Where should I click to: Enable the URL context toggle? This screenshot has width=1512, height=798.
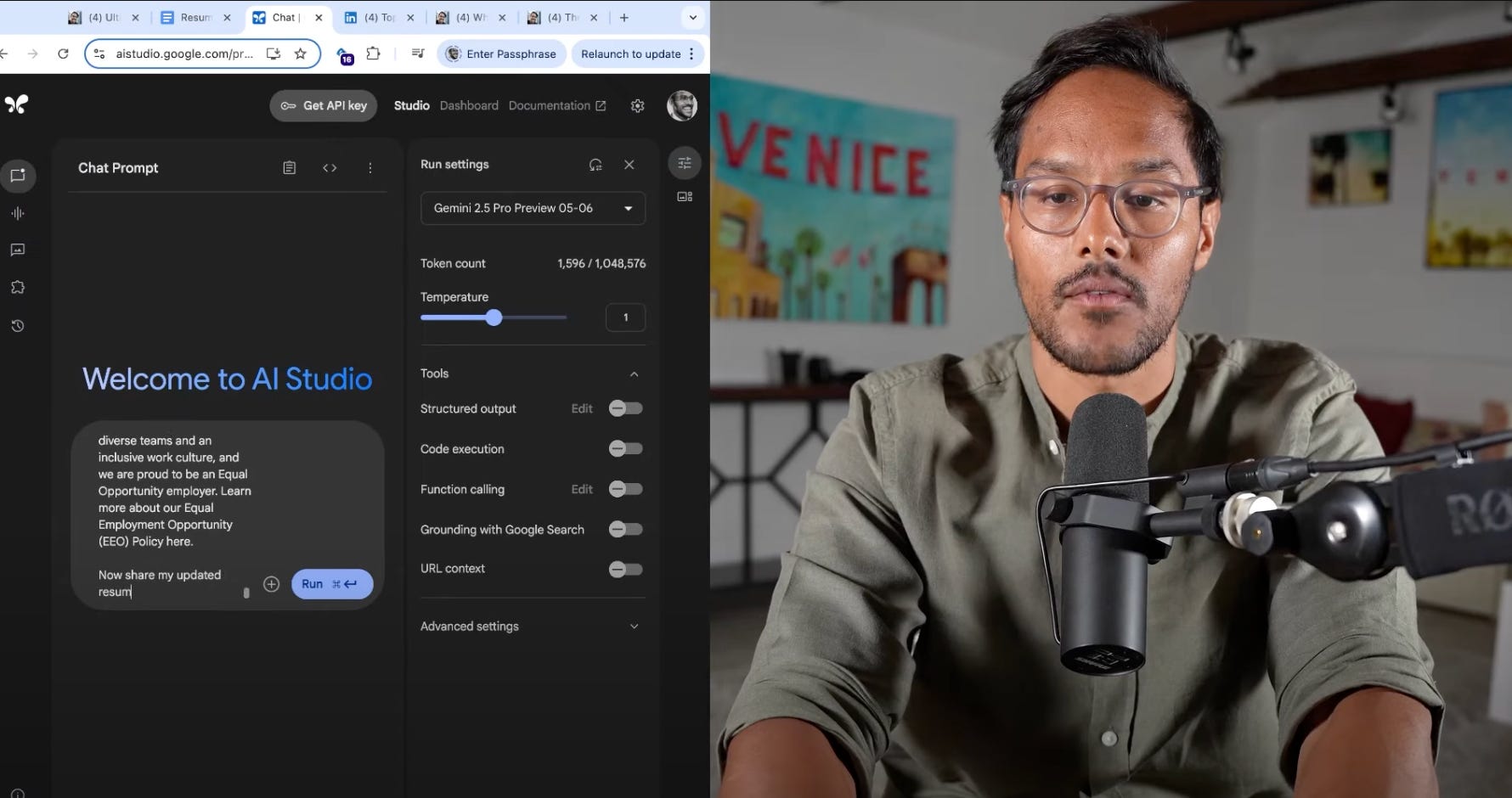(x=626, y=569)
